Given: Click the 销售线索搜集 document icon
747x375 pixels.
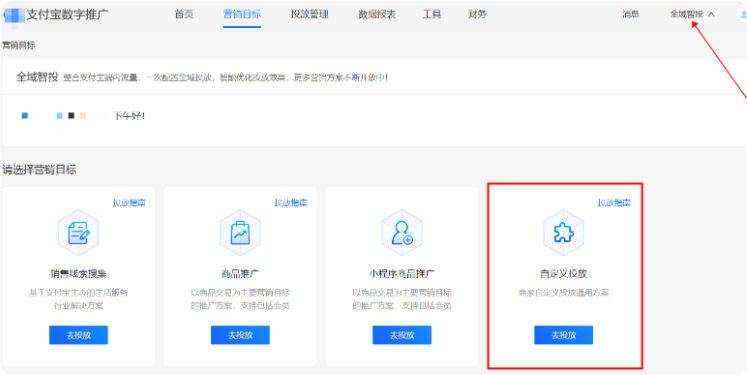Looking at the screenshot, I should pyautogui.click(x=79, y=233).
